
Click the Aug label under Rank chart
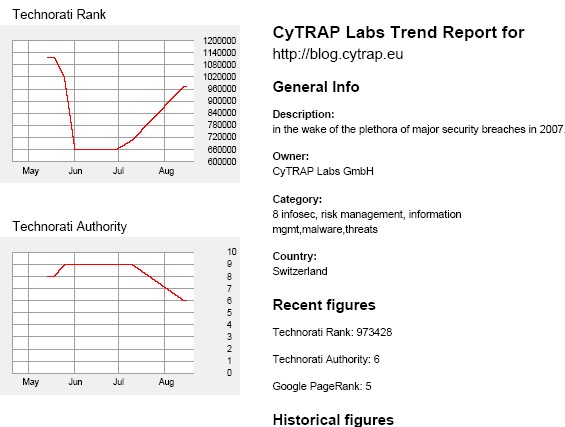[166, 171]
